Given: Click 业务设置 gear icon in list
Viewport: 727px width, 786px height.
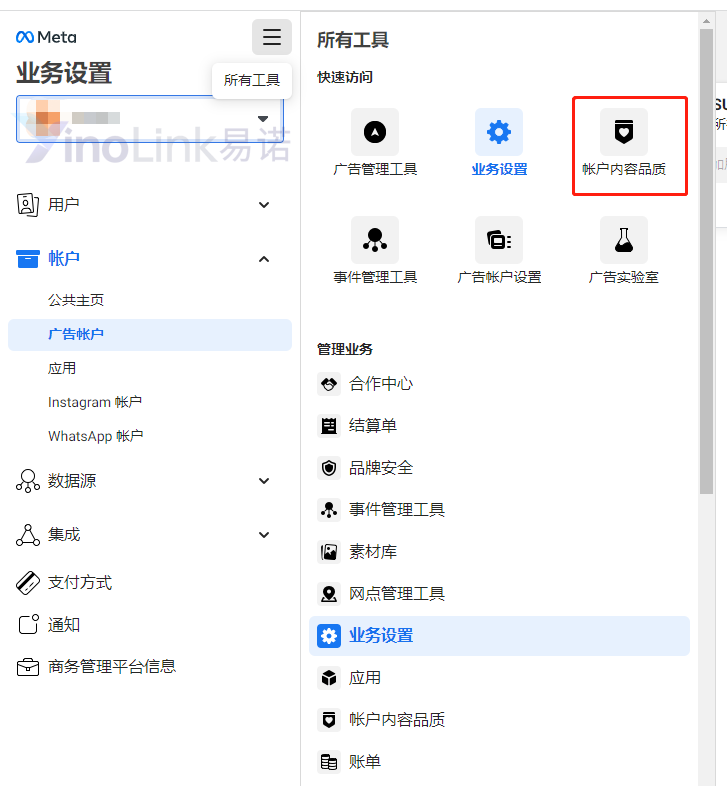Looking at the screenshot, I should [x=329, y=636].
